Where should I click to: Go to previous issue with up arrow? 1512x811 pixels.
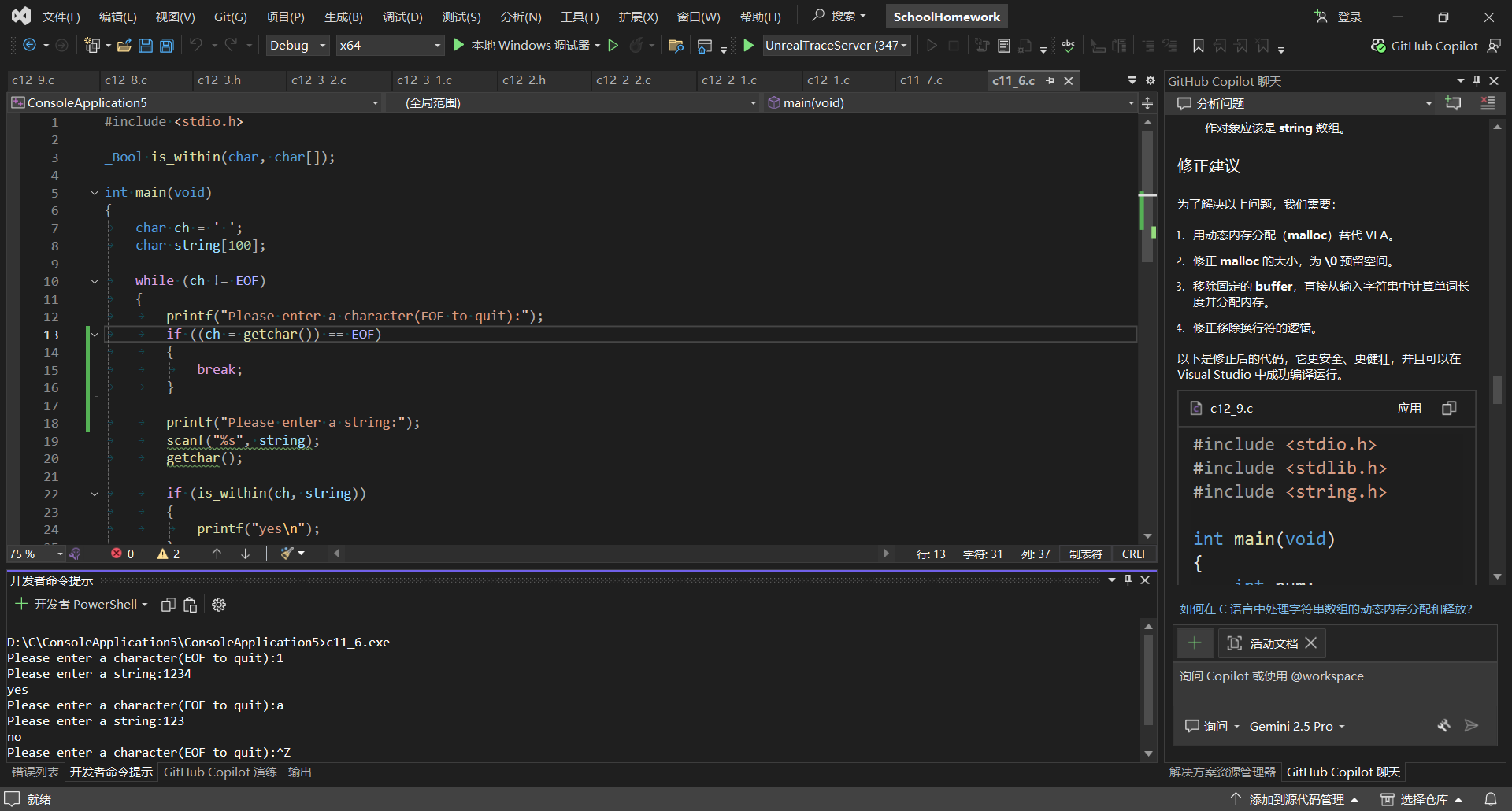click(217, 554)
